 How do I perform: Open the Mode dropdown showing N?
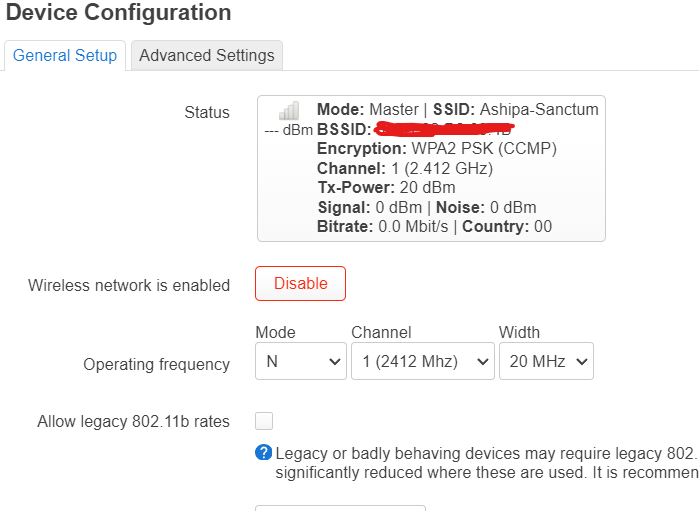click(x=301, y=361)
